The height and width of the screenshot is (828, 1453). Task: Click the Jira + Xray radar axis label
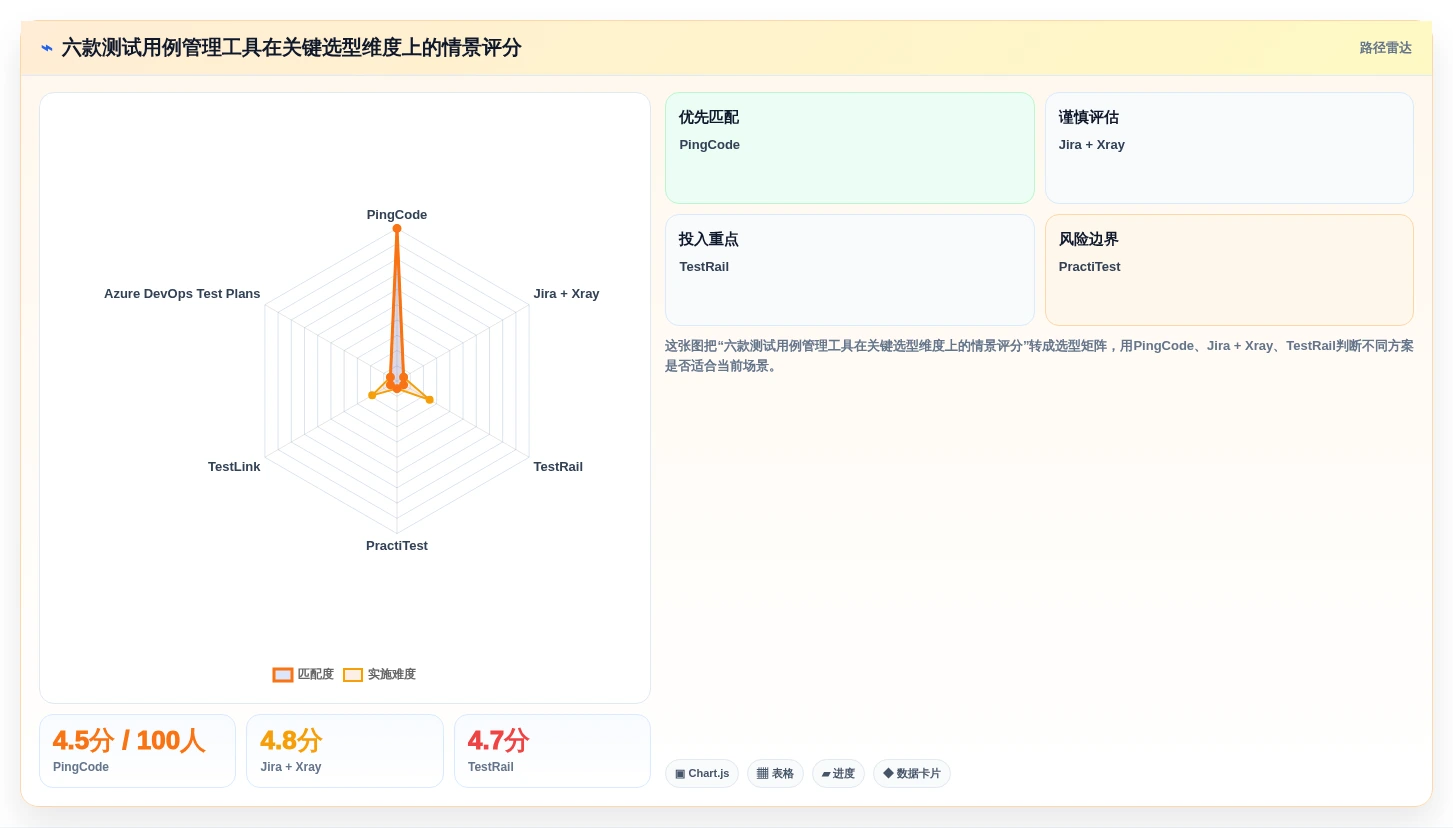pyautogui.click(x=566, y=294)
